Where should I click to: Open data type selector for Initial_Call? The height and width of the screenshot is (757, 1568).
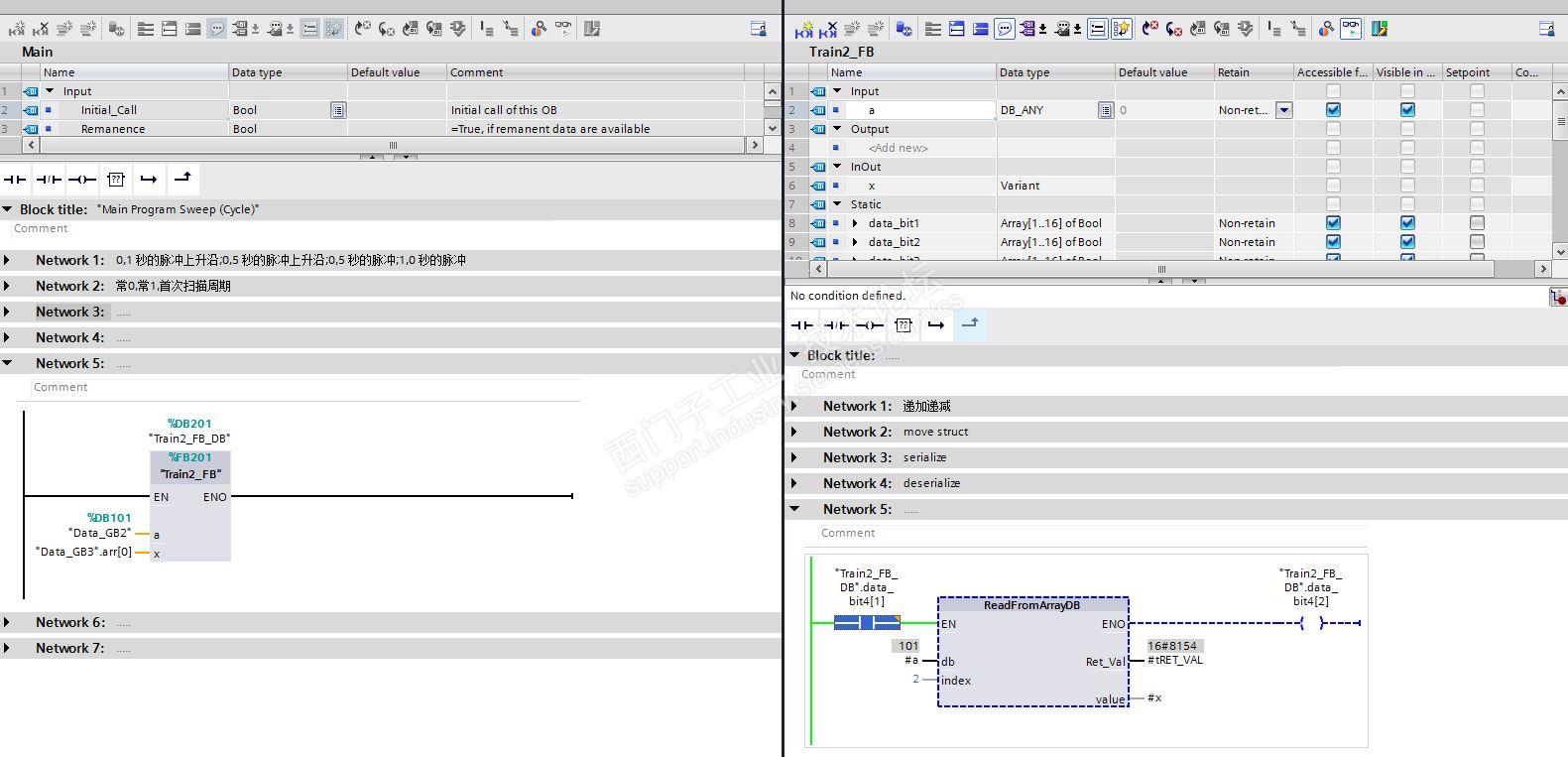click(x=338, y=110)
